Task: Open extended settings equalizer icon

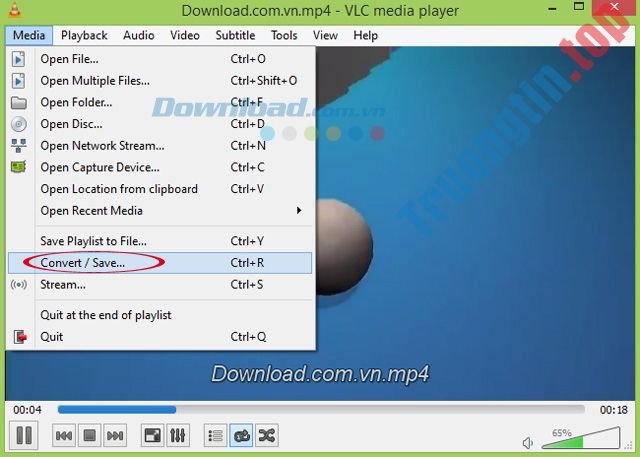Action: (x=178, y=436)
